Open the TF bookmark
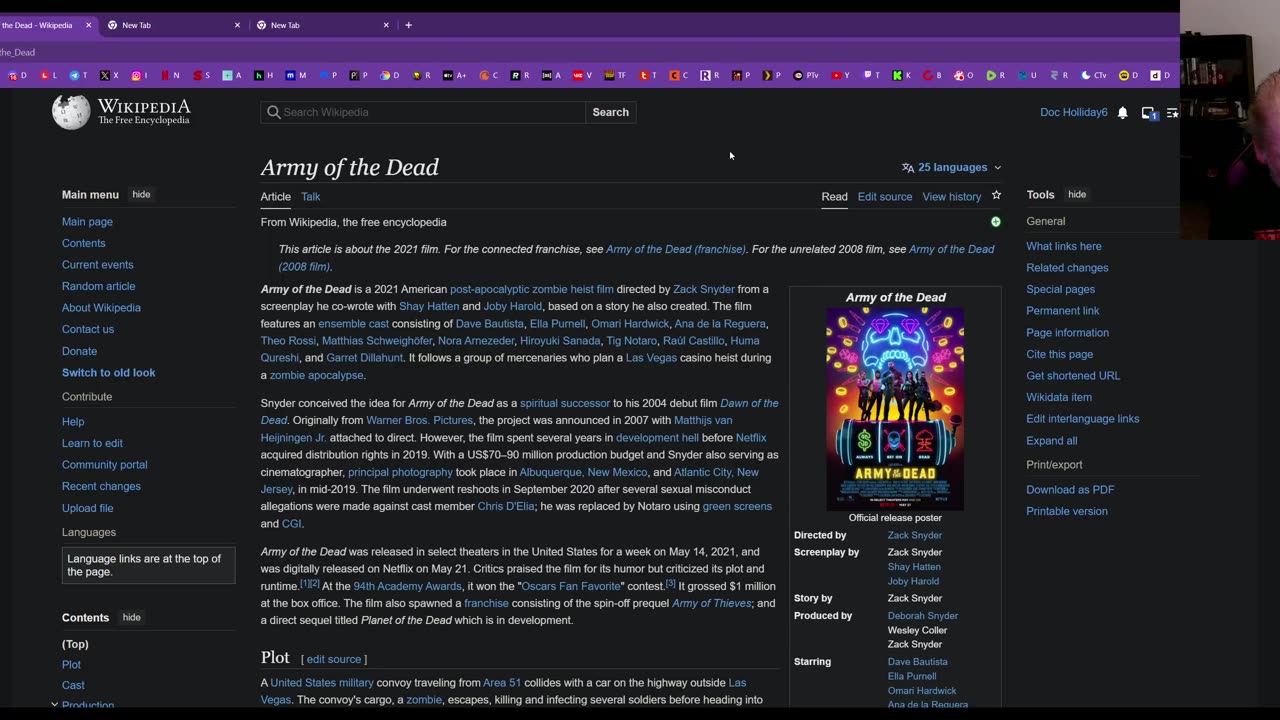1280x720 pixels. (x=614, y=75)
